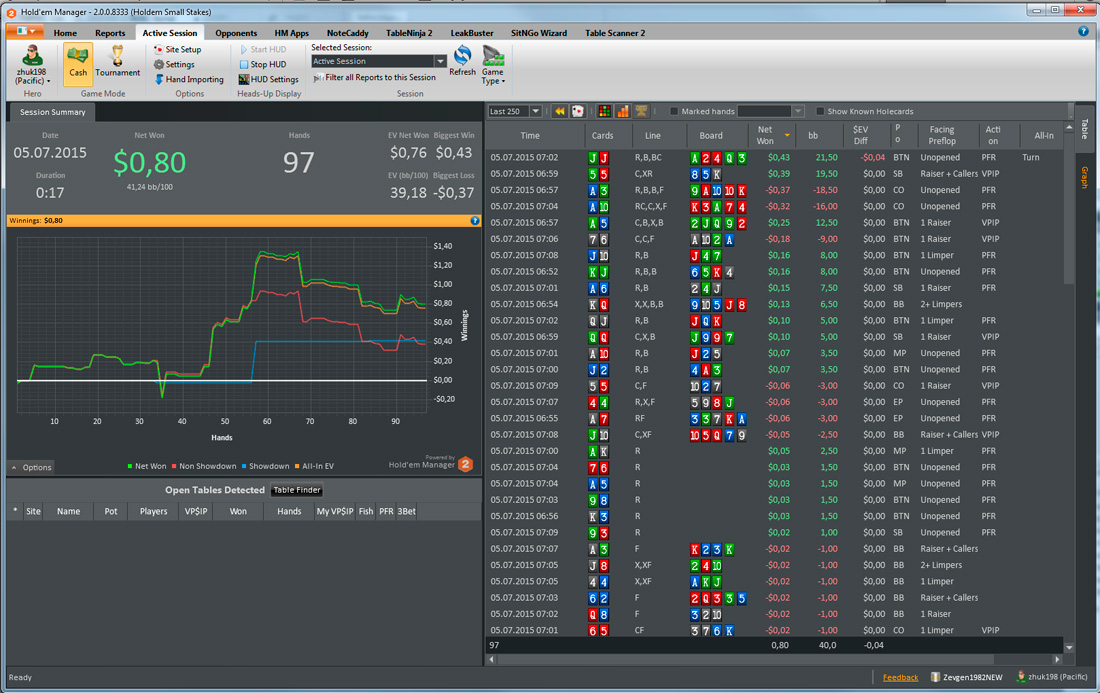This screenshot has height=693, width=1100.
Task: Click the hands list horizontal scrollbar
Action: 746,659
